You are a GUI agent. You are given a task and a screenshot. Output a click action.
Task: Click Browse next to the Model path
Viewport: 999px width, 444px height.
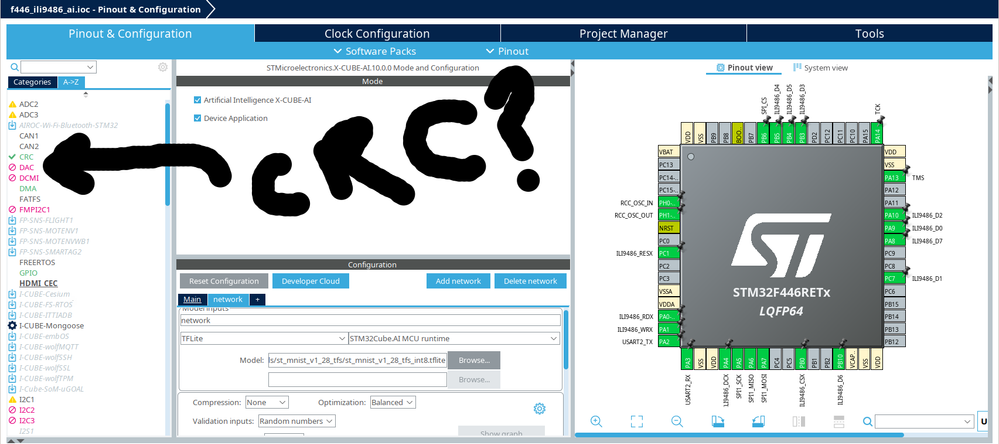pyautogui.click(x=473, y=361)
